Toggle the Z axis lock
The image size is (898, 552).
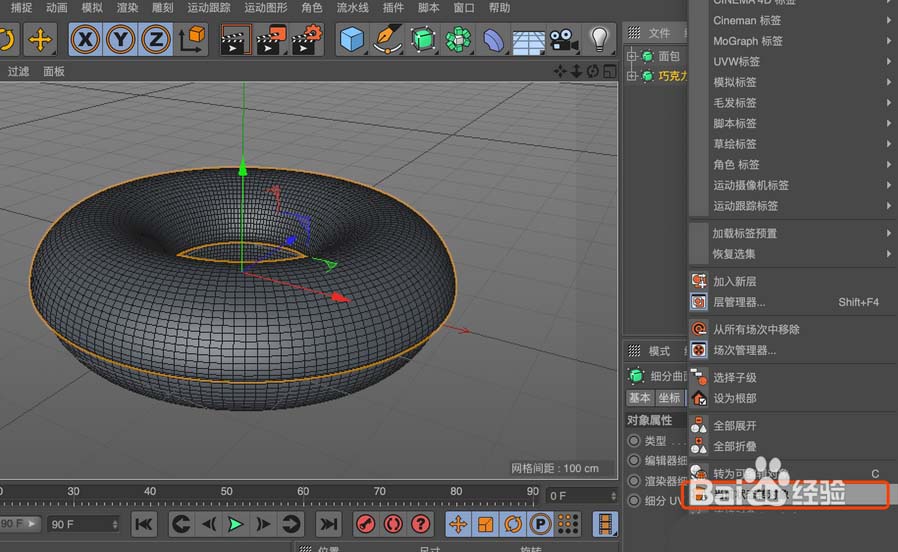click(155, 40)
